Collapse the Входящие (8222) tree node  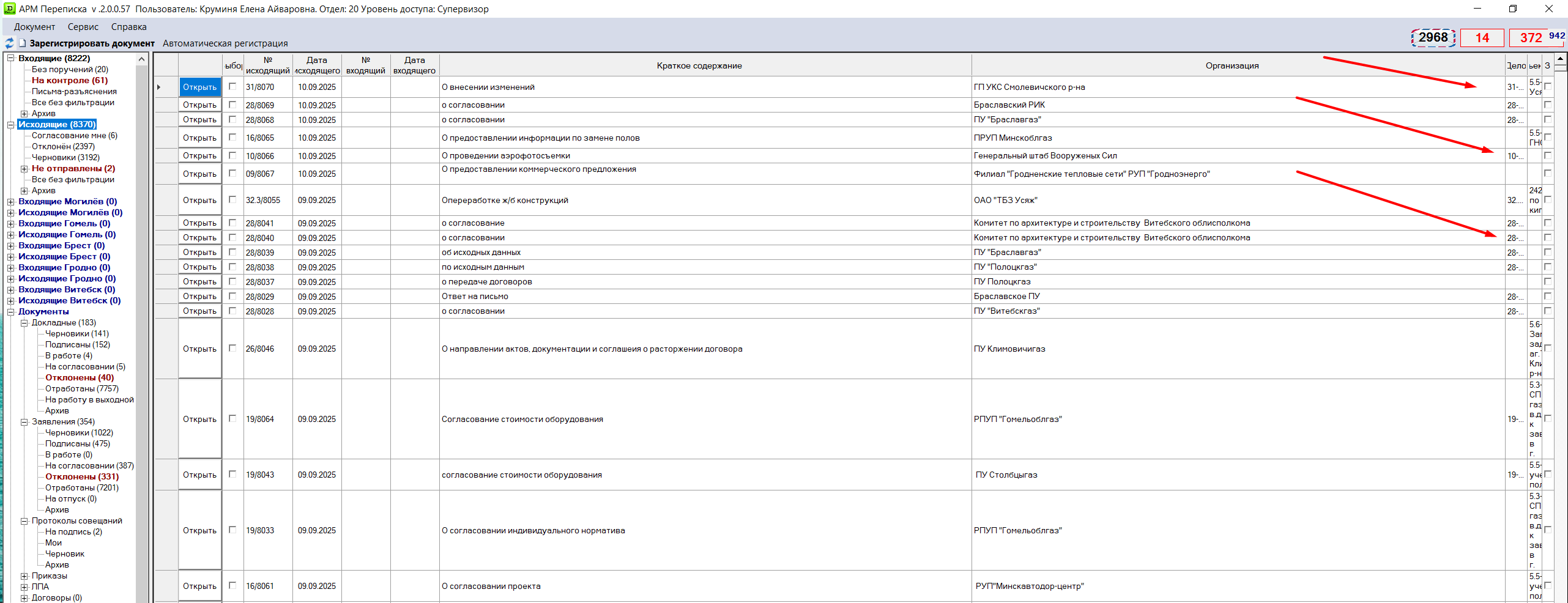tap(10, 58)
